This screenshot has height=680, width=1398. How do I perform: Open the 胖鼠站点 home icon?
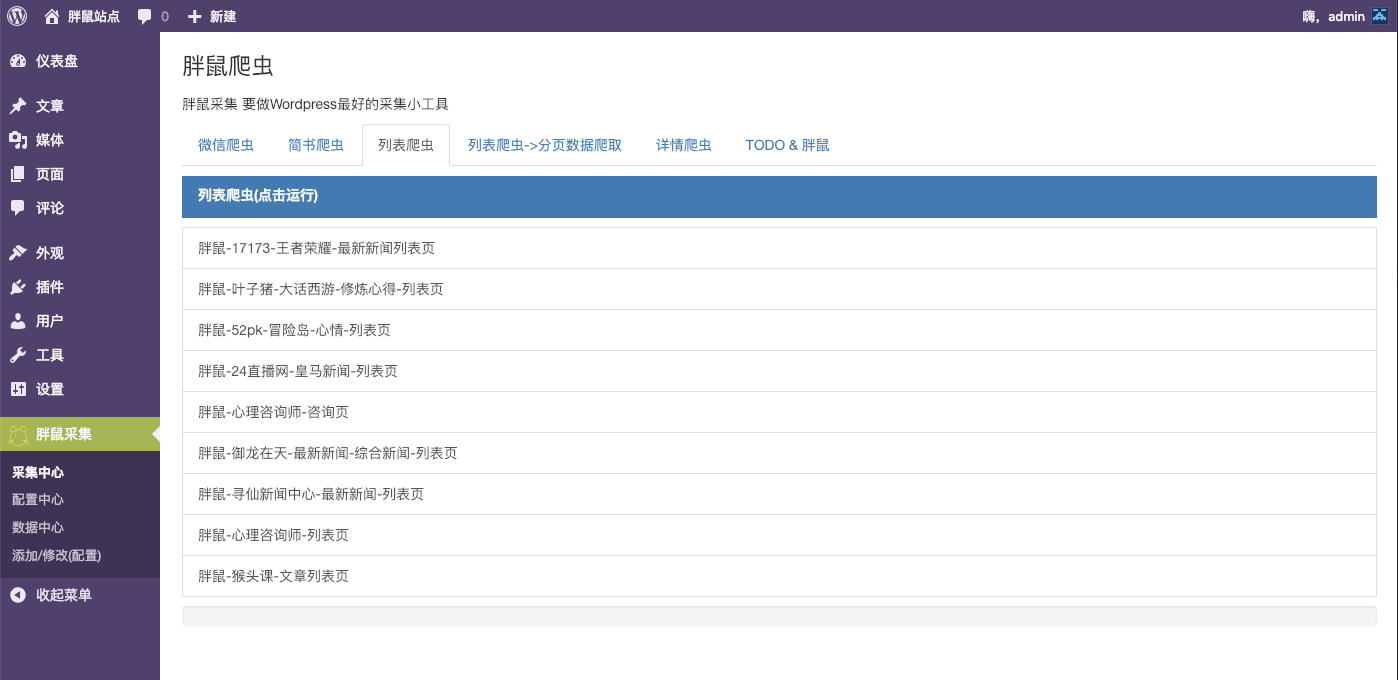52,16
